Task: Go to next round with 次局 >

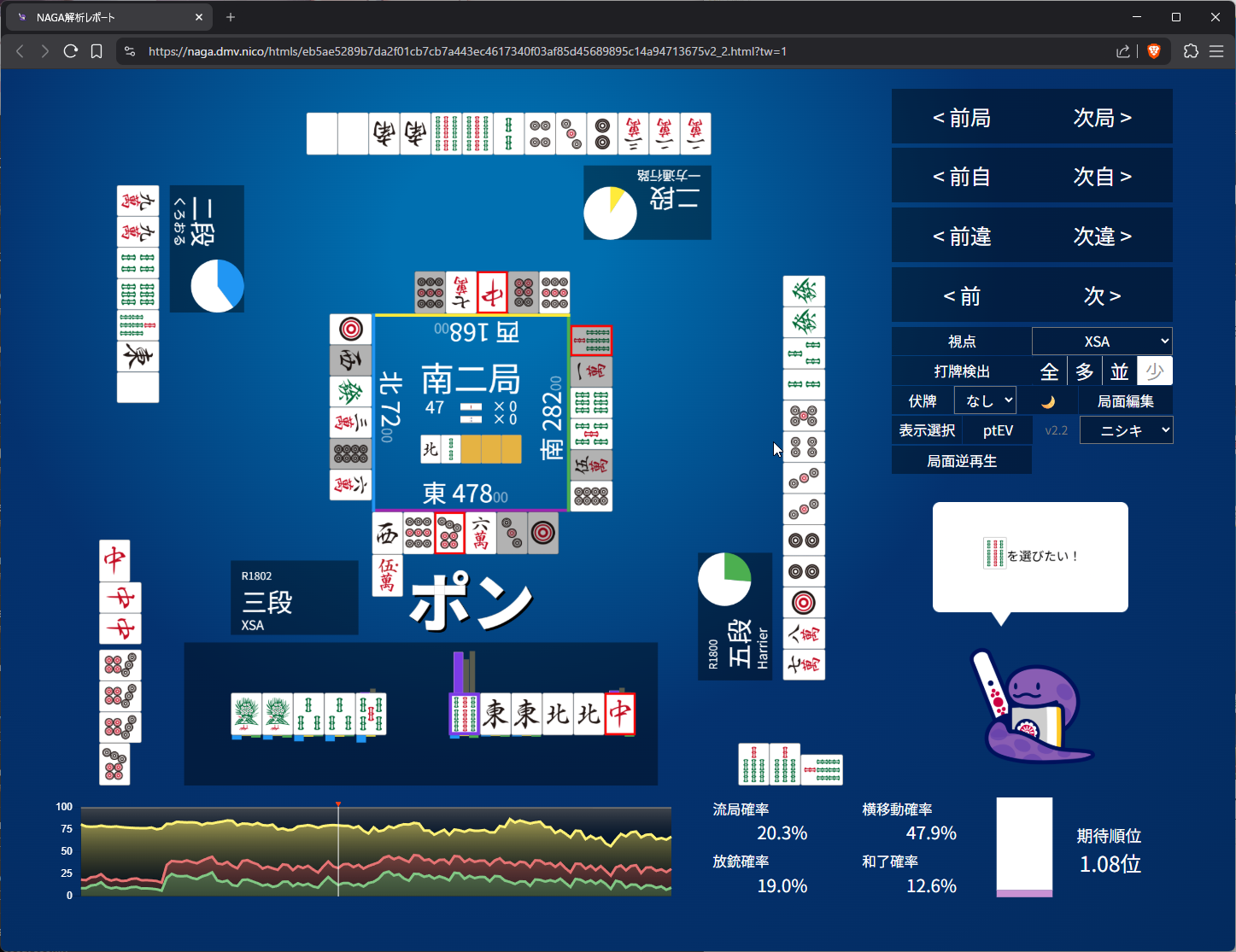Action: tap(1102, 117)
